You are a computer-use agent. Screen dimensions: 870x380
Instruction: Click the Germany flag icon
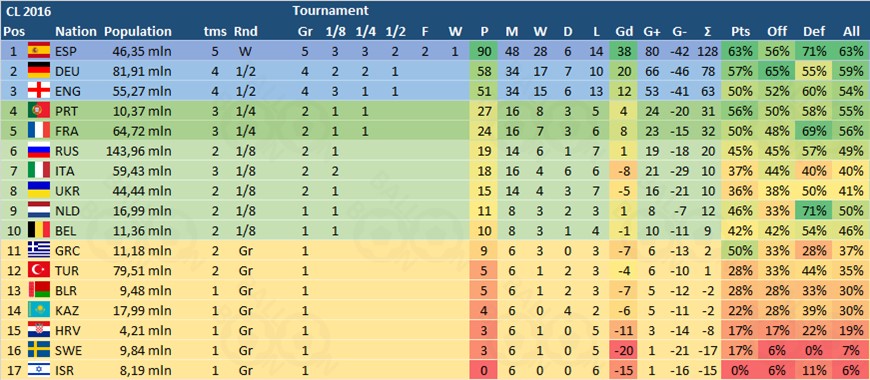[39, 72]
